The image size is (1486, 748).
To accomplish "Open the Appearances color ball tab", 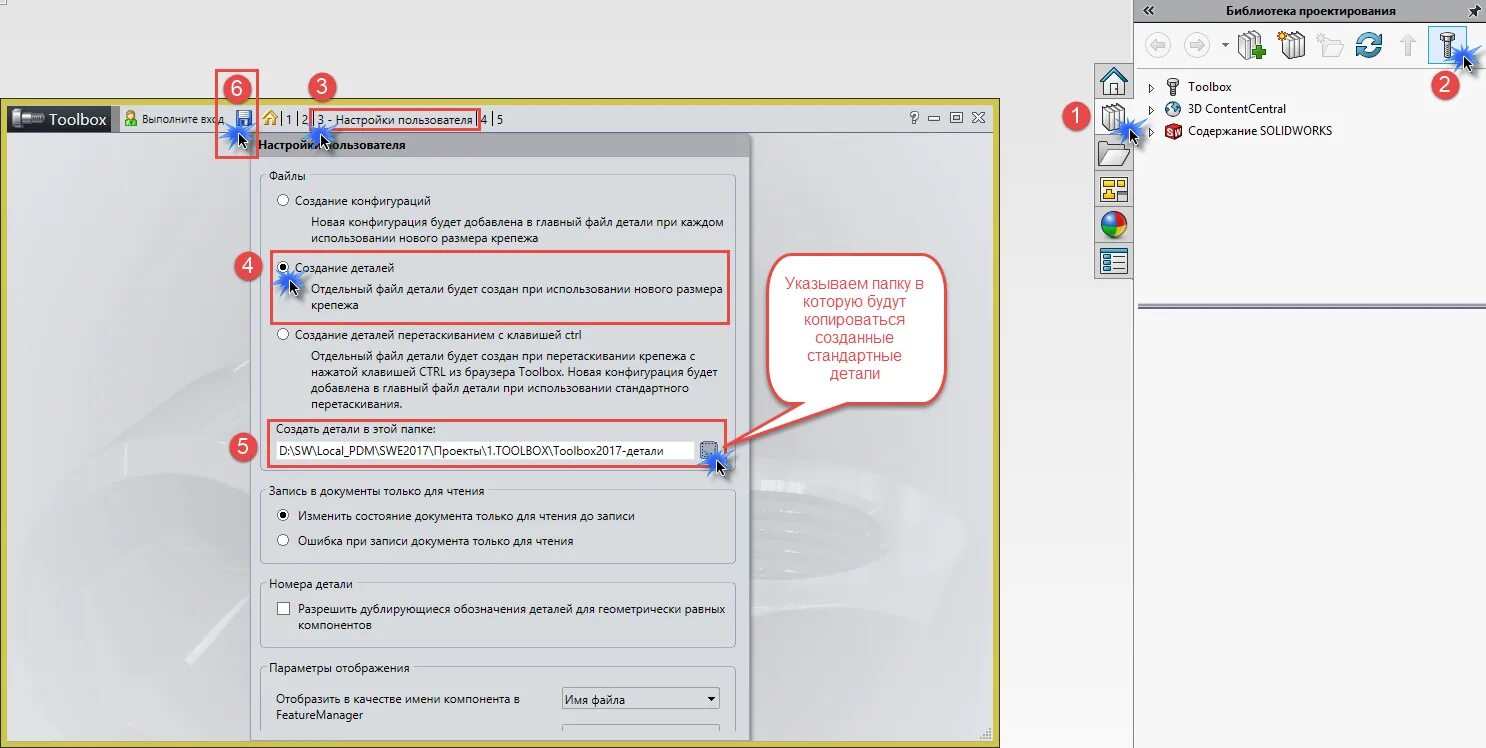I will click(x=1114, y=225).
